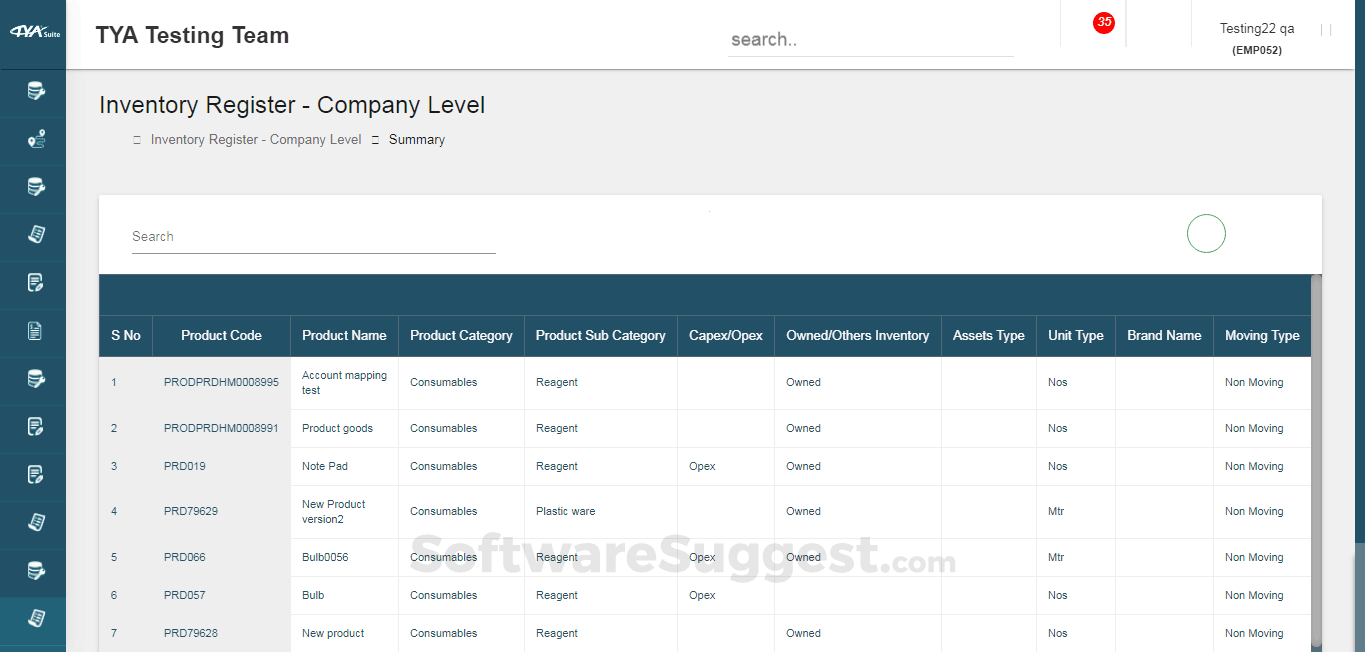This screenshot has height=652, width=1365.
Task: Select the location pin sidebar icon
Action: tap(32, 140)
